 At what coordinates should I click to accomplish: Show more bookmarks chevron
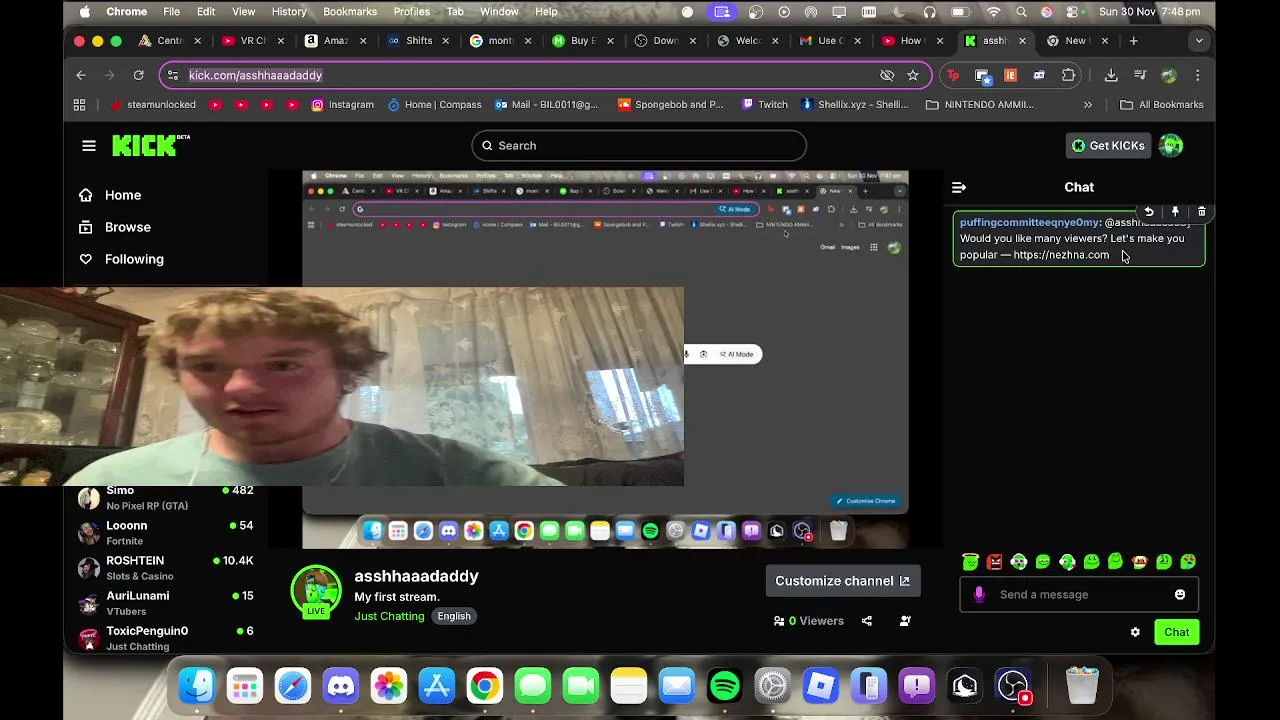[1088, 104]
